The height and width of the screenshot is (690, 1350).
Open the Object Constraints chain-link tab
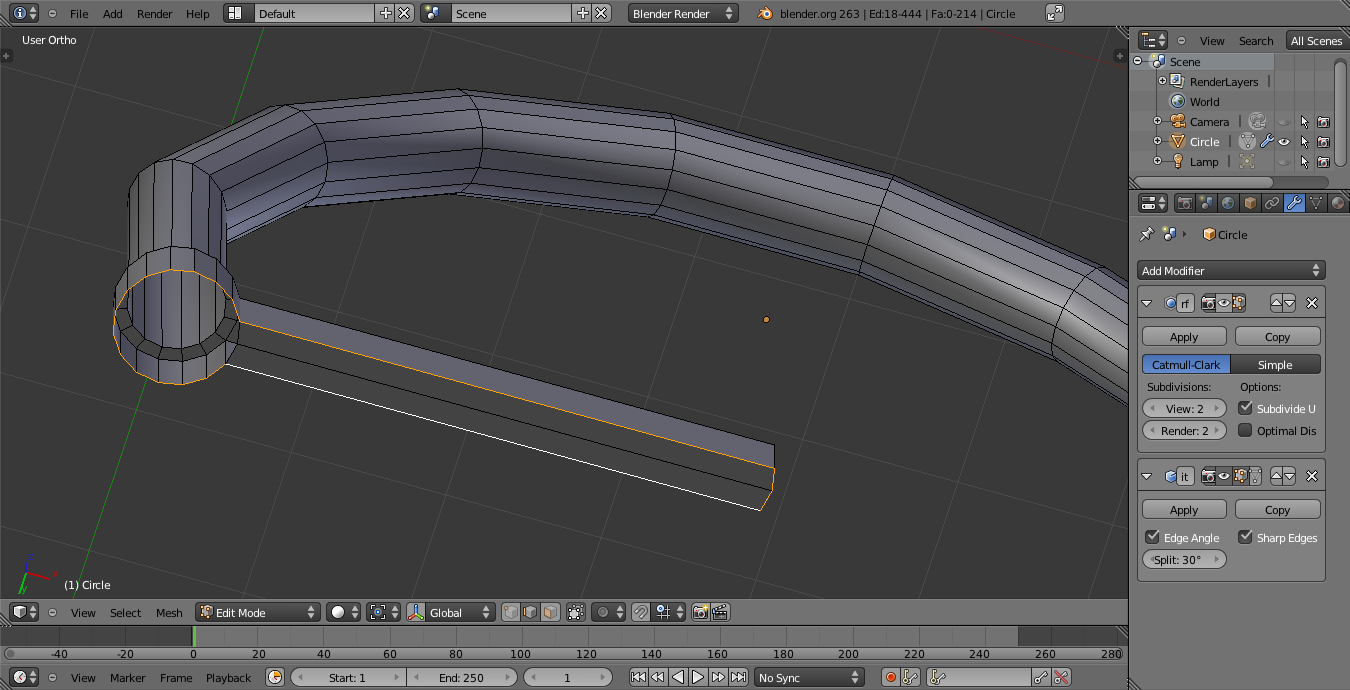[x=1272, y=203]
